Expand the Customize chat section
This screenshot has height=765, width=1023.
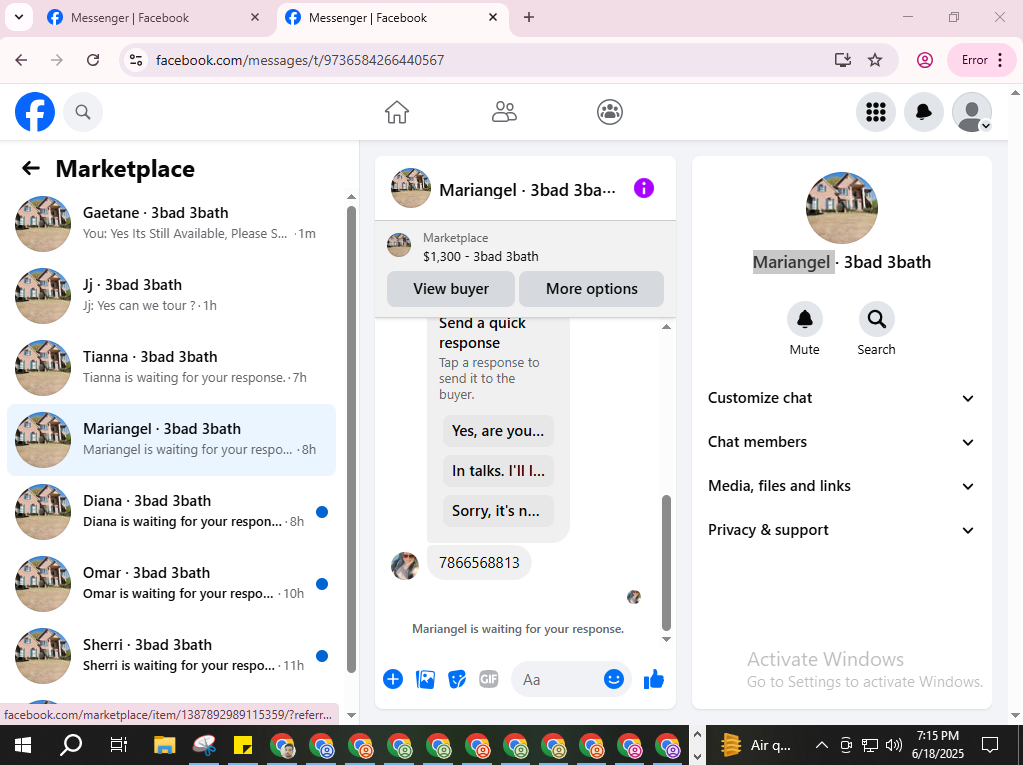pos(842,398)
